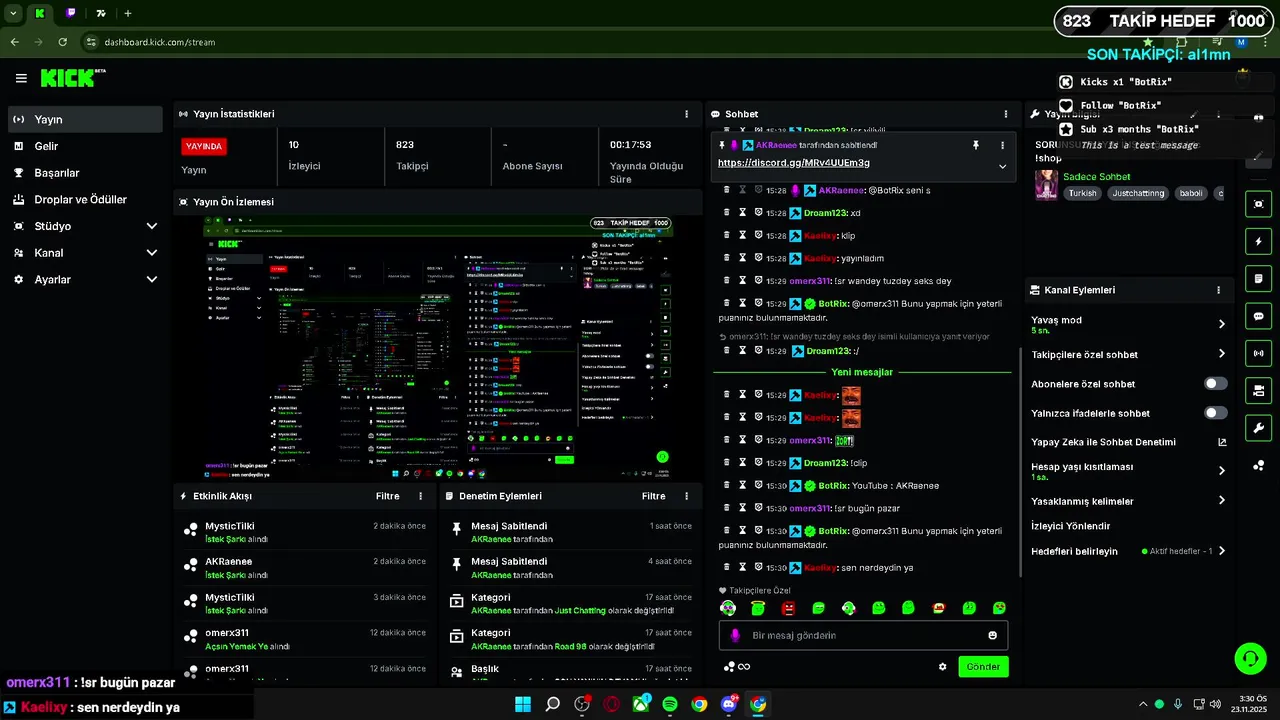1280x720 pixels.
Task: Collapse the pinned message with chevron
Action: [1002, 166]
